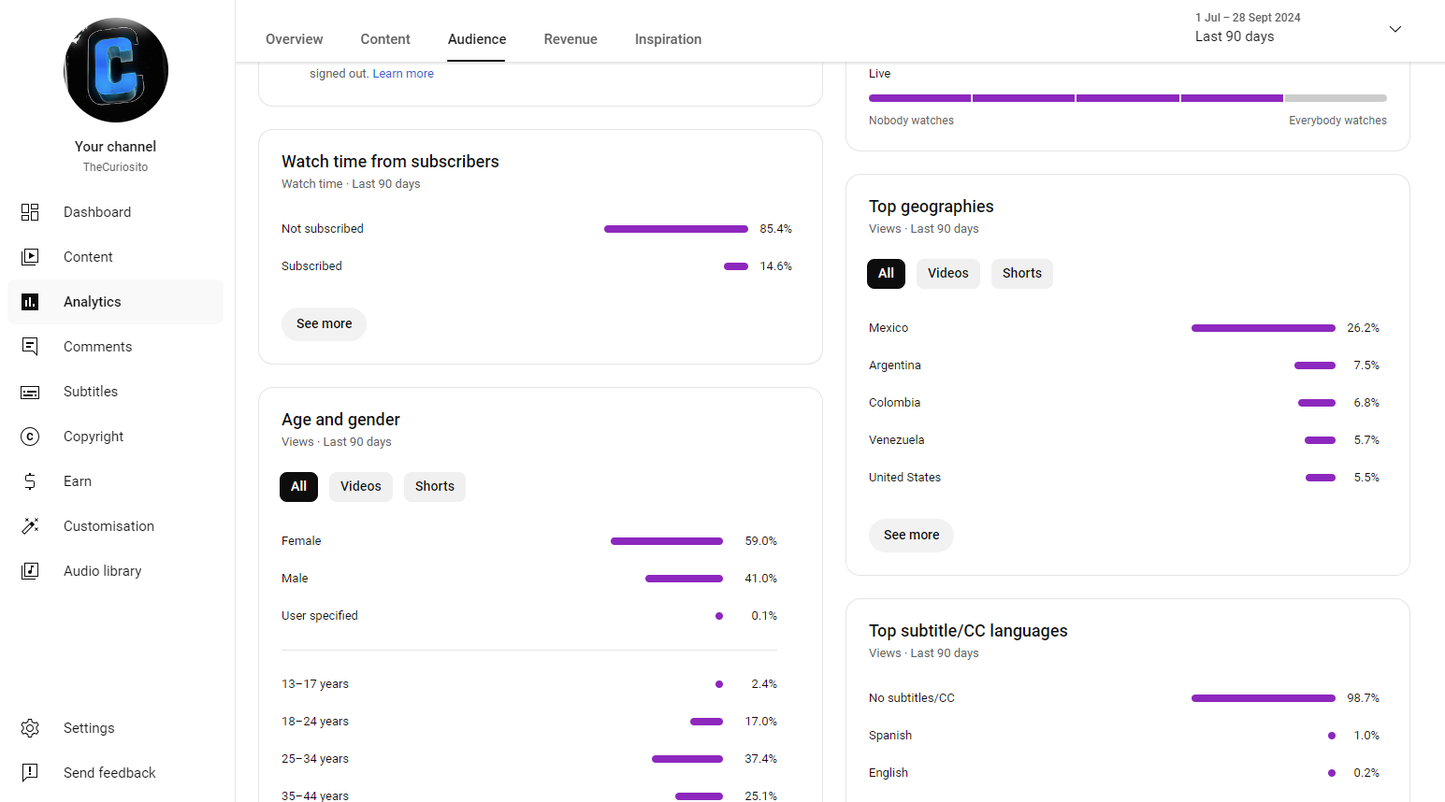Select Shorts filter in Top geographies

1021,274
